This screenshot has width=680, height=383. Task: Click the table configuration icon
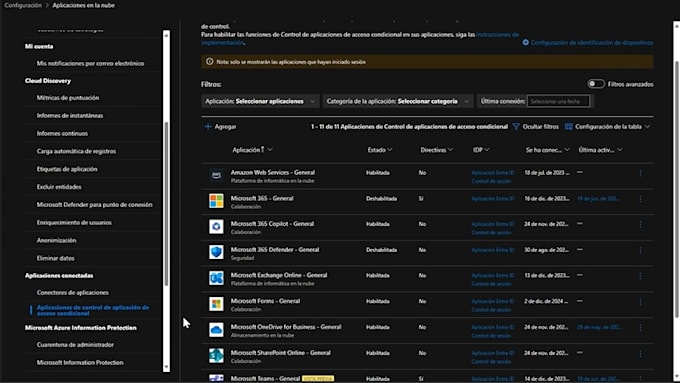[x=569, y=127]
